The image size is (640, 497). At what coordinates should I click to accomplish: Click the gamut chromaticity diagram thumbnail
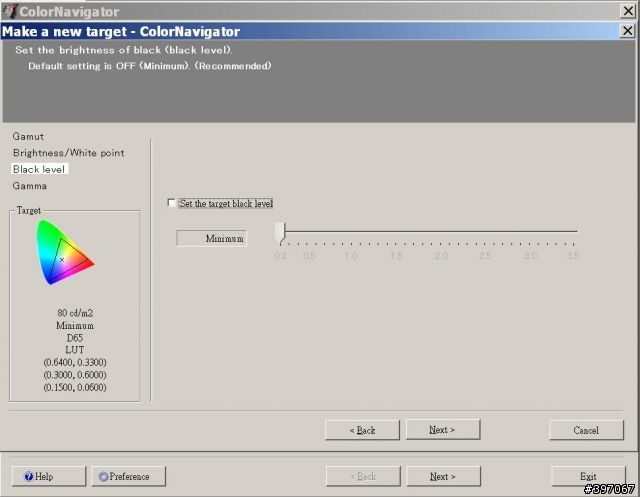pos(65,252)
